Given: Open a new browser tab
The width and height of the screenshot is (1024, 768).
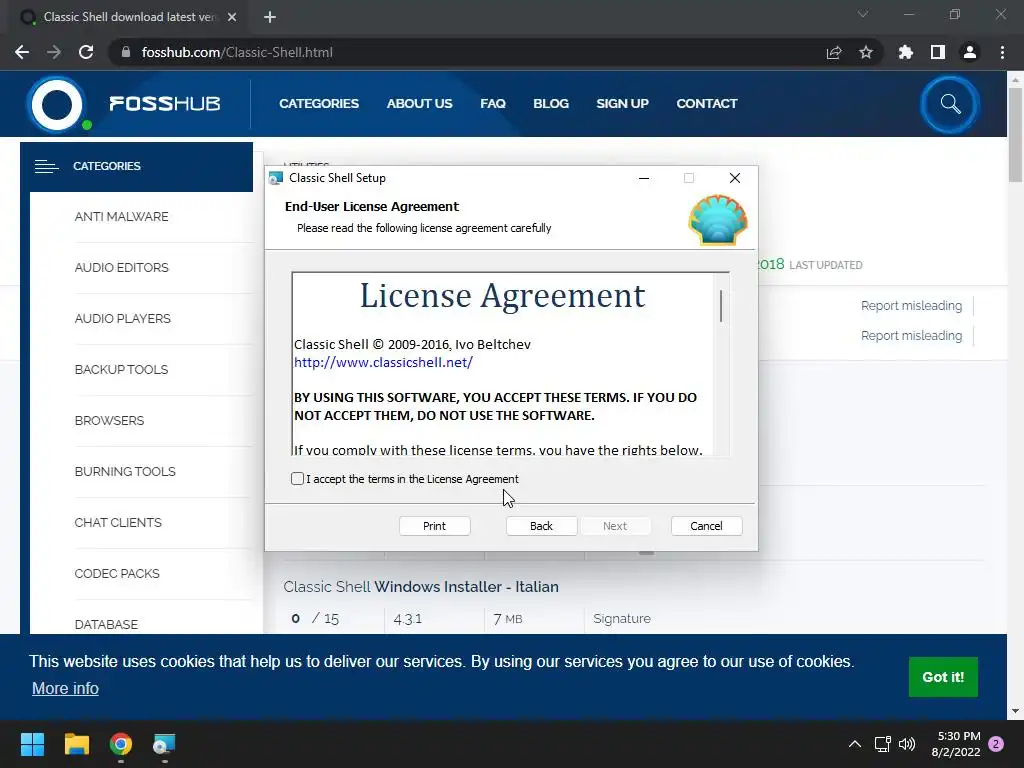Looking at the screenshot, I should [270, 17].
